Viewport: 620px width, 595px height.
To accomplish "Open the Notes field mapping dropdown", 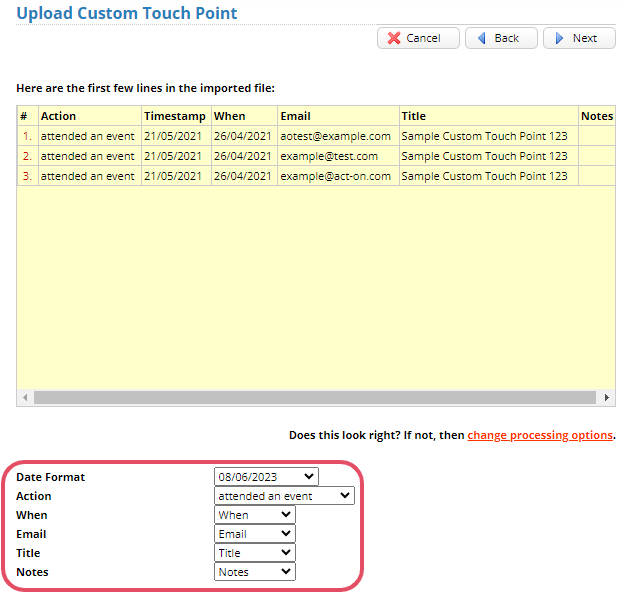I will [x=255, y=572].
